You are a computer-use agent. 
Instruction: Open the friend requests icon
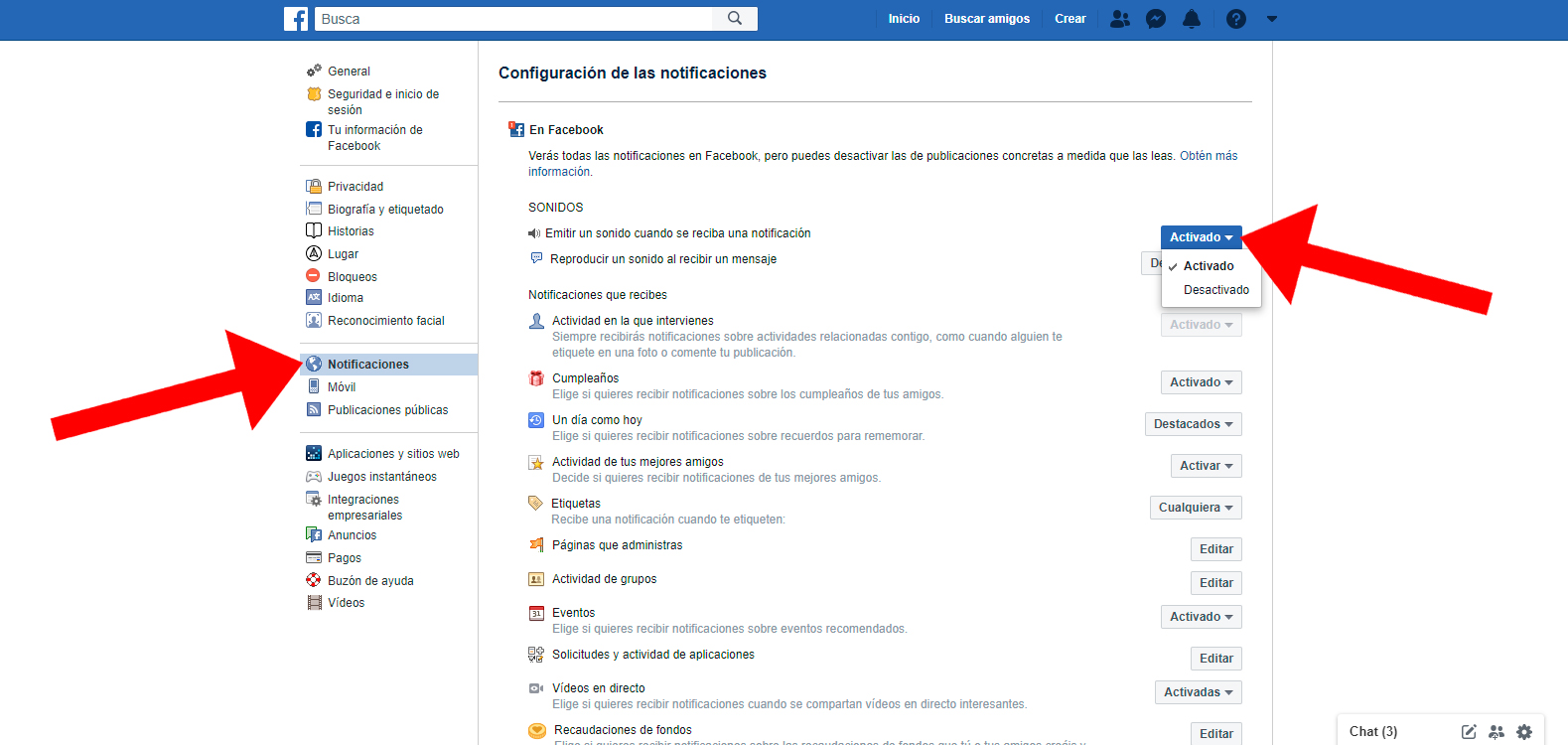pos(1120,19)
